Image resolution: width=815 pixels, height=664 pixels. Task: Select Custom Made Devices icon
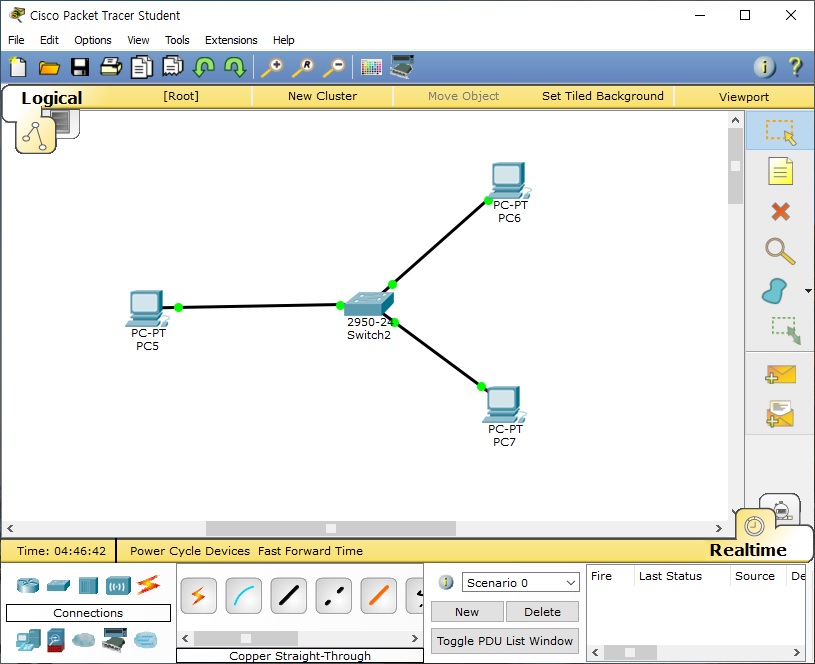[114, 640]
